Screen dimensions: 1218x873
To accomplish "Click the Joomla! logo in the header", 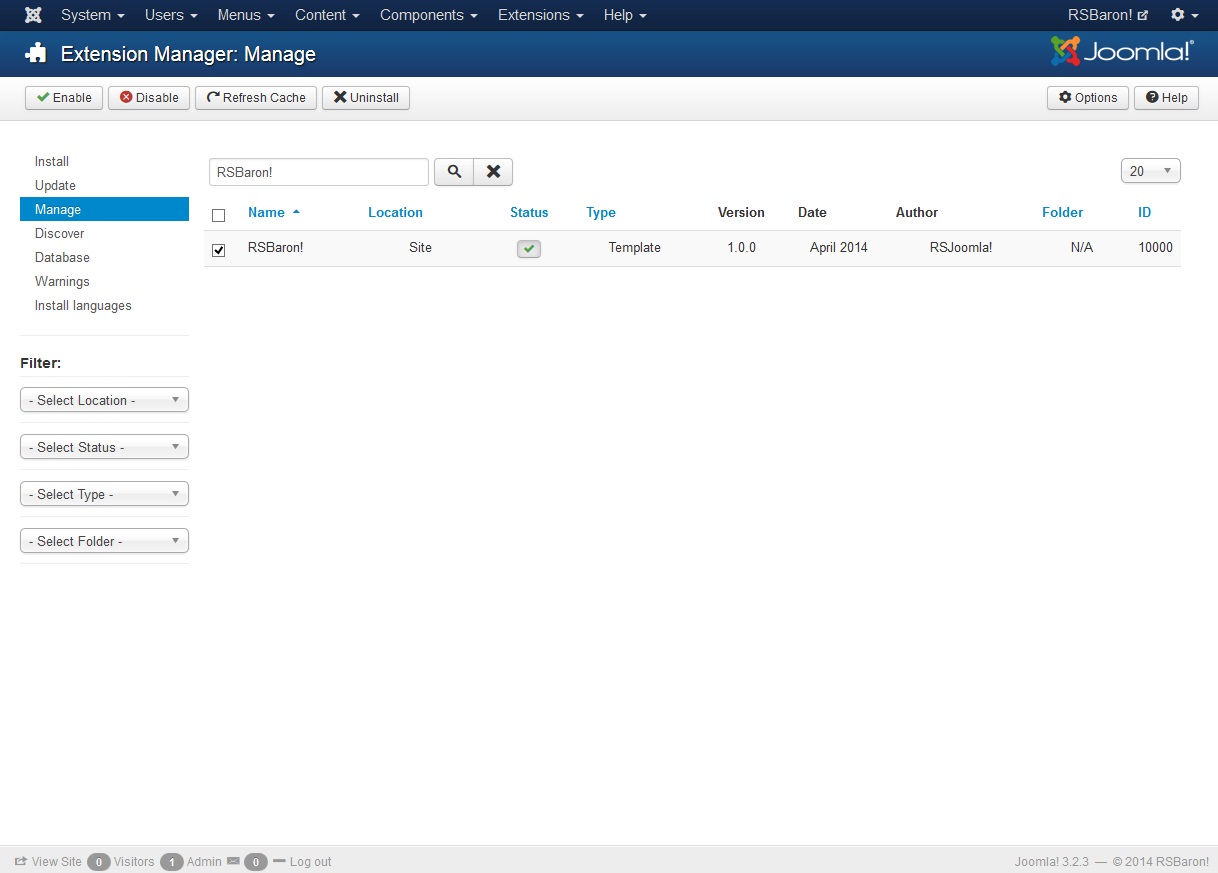I will click(1122, 51).
